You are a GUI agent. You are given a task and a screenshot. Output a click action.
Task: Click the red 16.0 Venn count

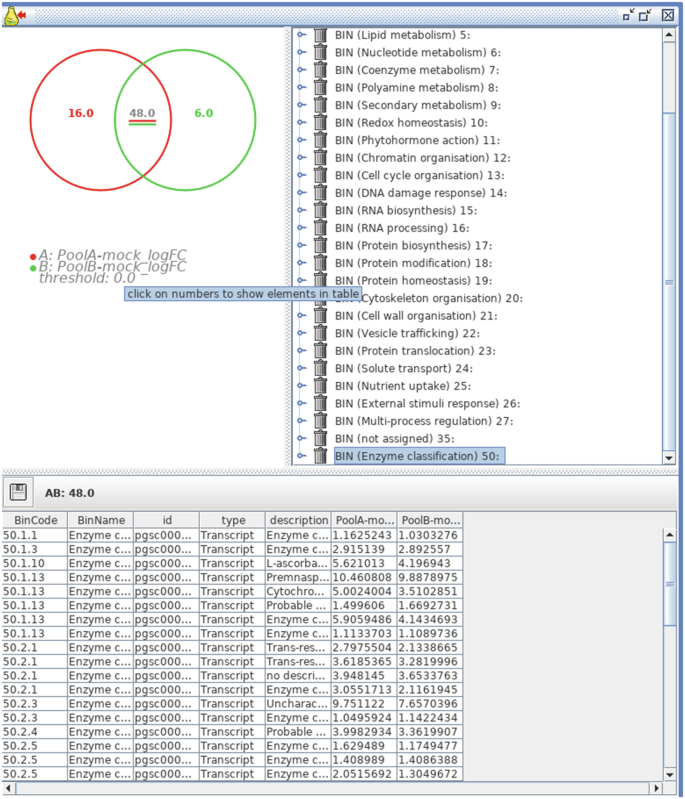(81, 114)
